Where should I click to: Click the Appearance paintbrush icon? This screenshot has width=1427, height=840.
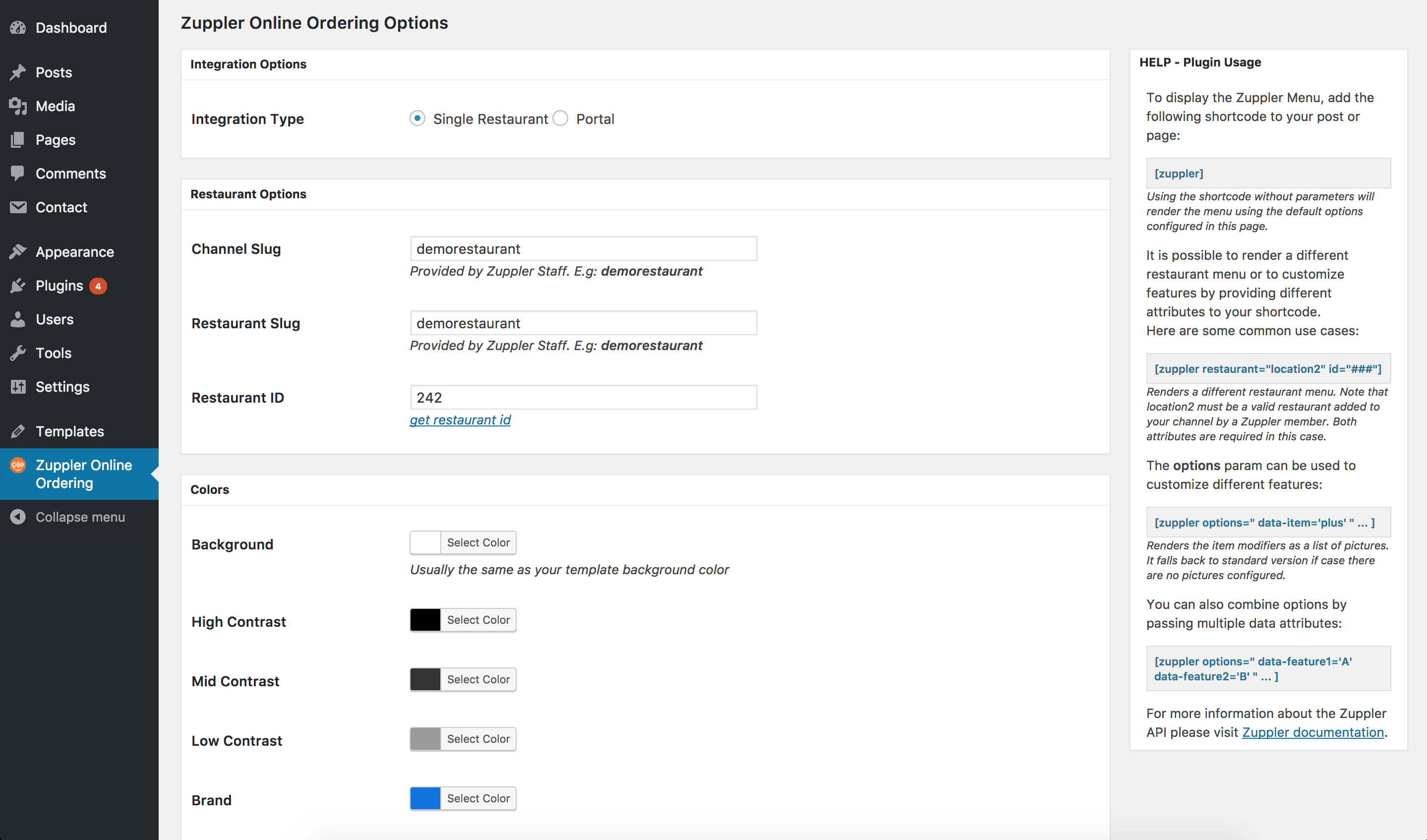click(18, 251)
